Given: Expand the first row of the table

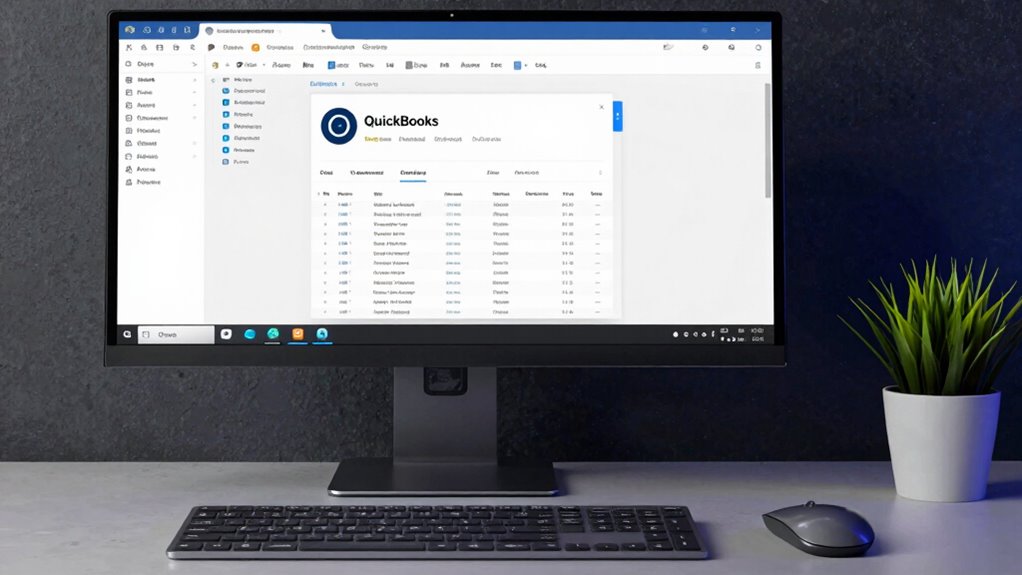Looking at the screenshot, I should click(x=325, y=204).
